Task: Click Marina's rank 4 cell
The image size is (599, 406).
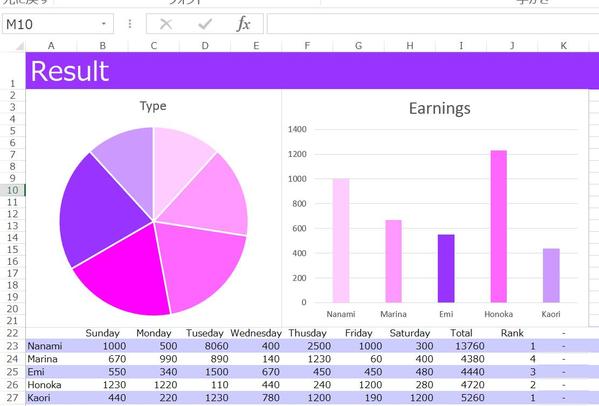Action: [x=512, y=359]
